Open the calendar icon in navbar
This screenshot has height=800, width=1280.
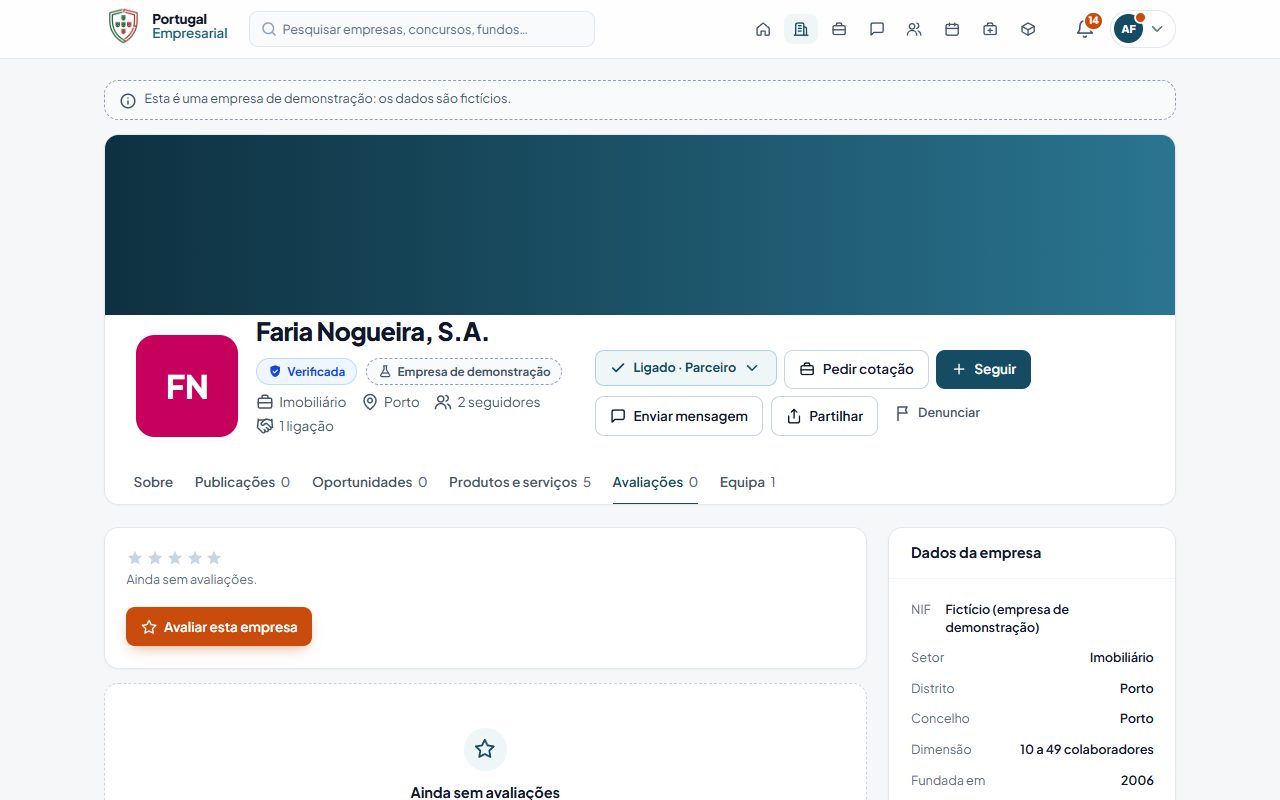tap(952, 29)
